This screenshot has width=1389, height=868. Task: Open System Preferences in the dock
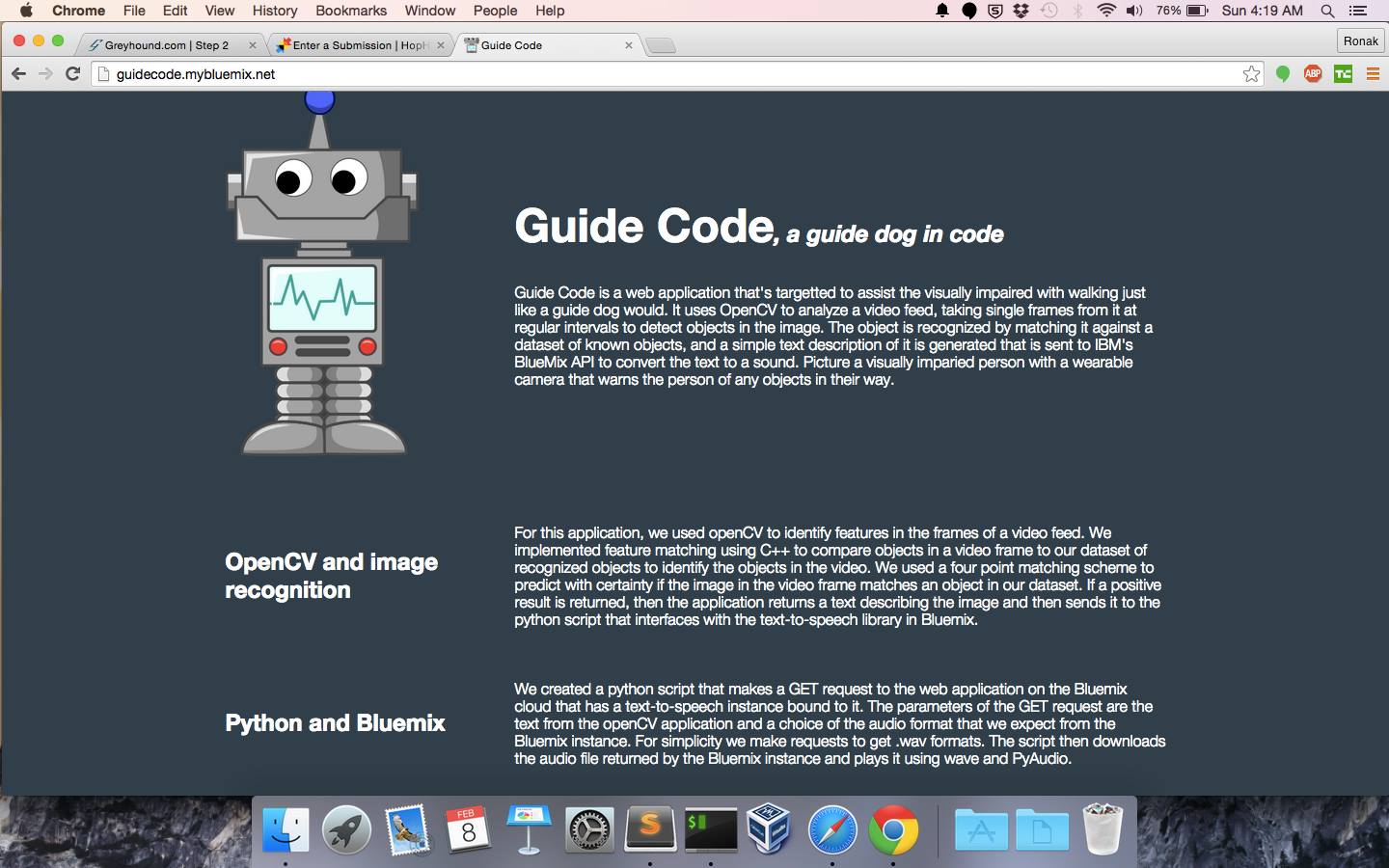(589, 829)
